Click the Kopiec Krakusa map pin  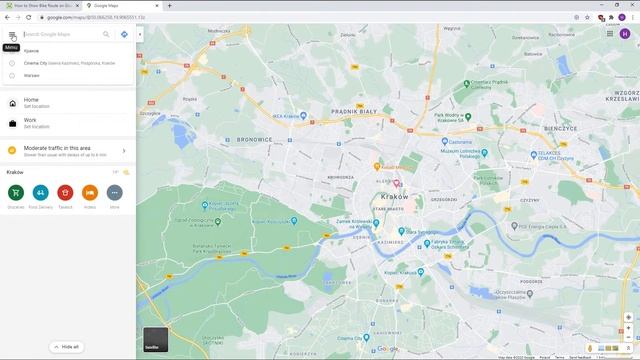(x=421, y=271)
